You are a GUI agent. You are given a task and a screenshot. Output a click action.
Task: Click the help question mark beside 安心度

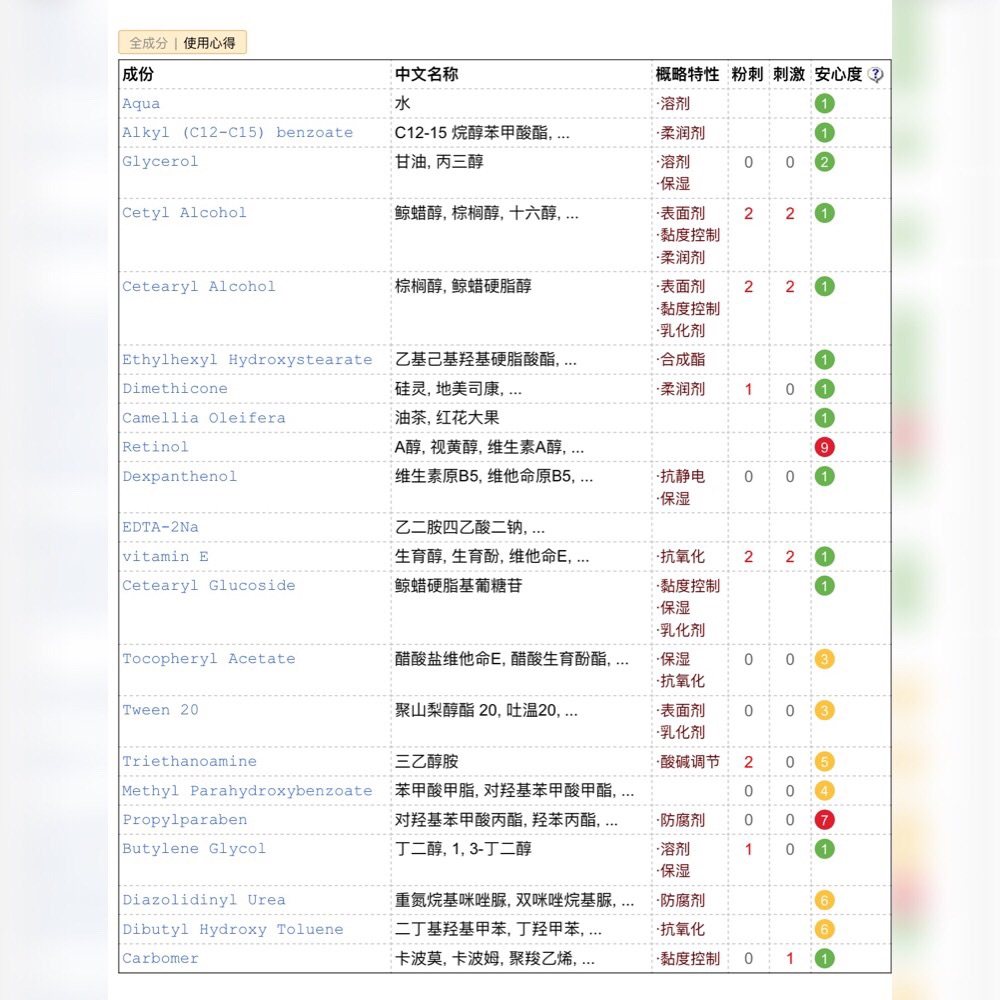click(x=876, y=75)
